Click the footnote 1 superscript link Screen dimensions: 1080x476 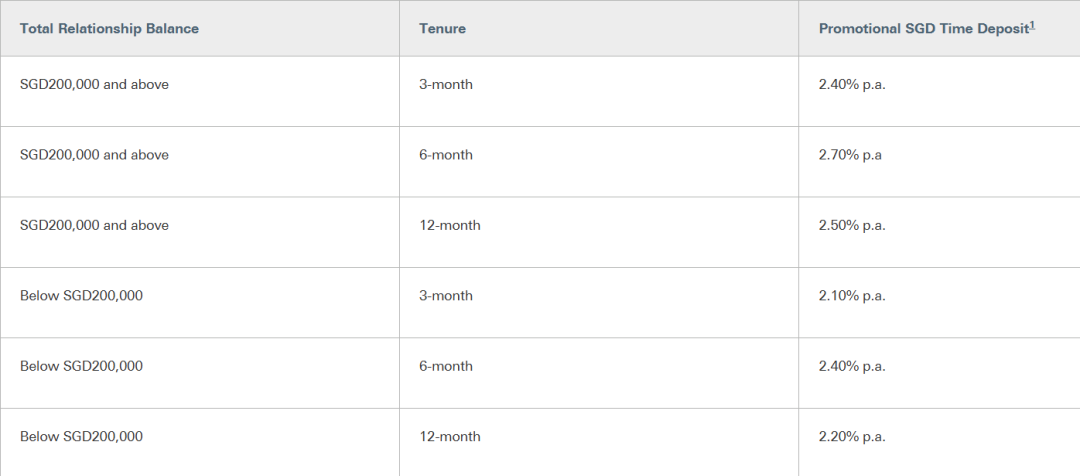click(1032, 25)
